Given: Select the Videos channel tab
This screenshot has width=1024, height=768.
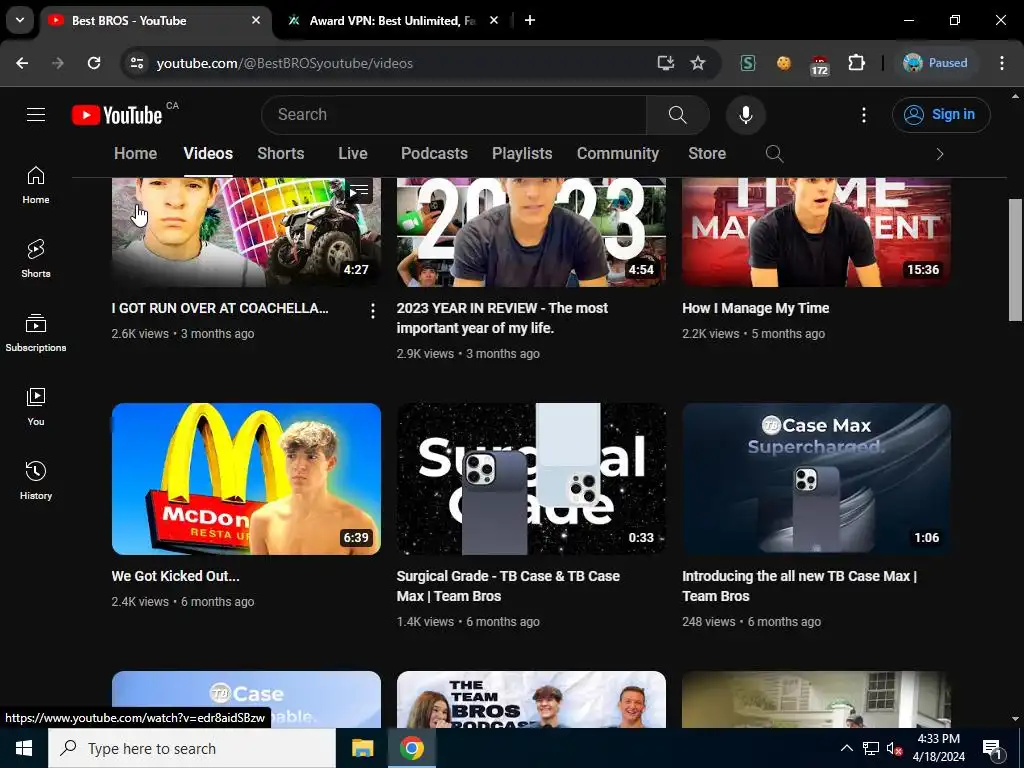Looking at the screenshot, I should pyautogui.click(x=208, y=153).
